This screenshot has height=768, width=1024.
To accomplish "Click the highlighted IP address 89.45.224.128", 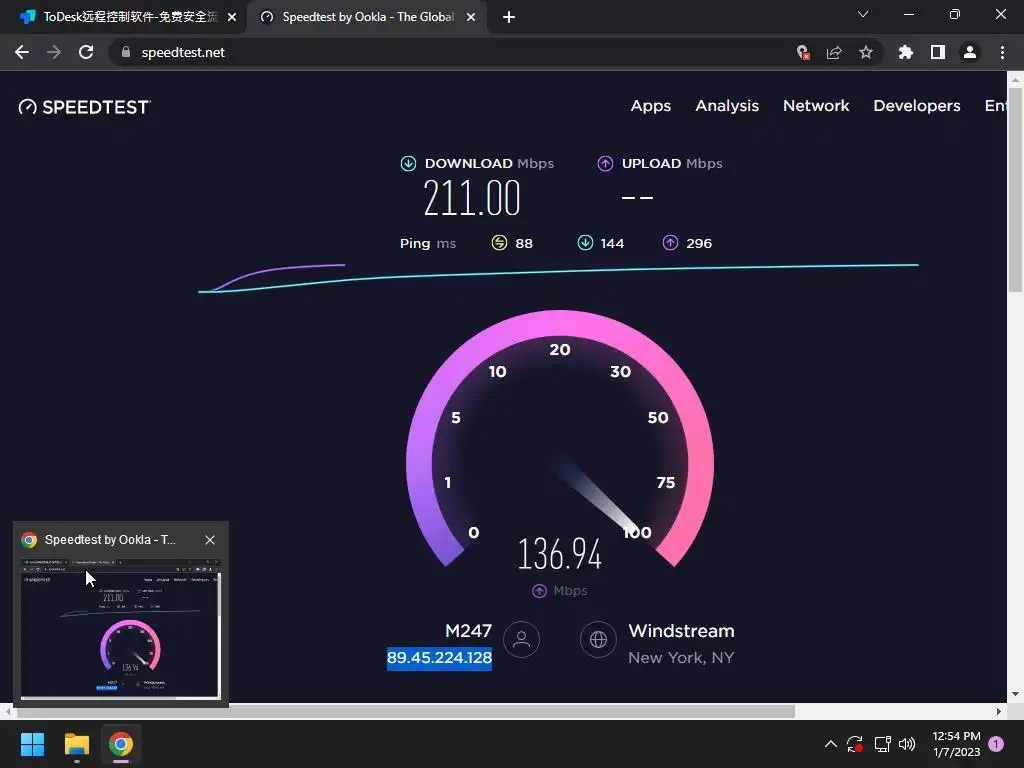I will 440,658.
